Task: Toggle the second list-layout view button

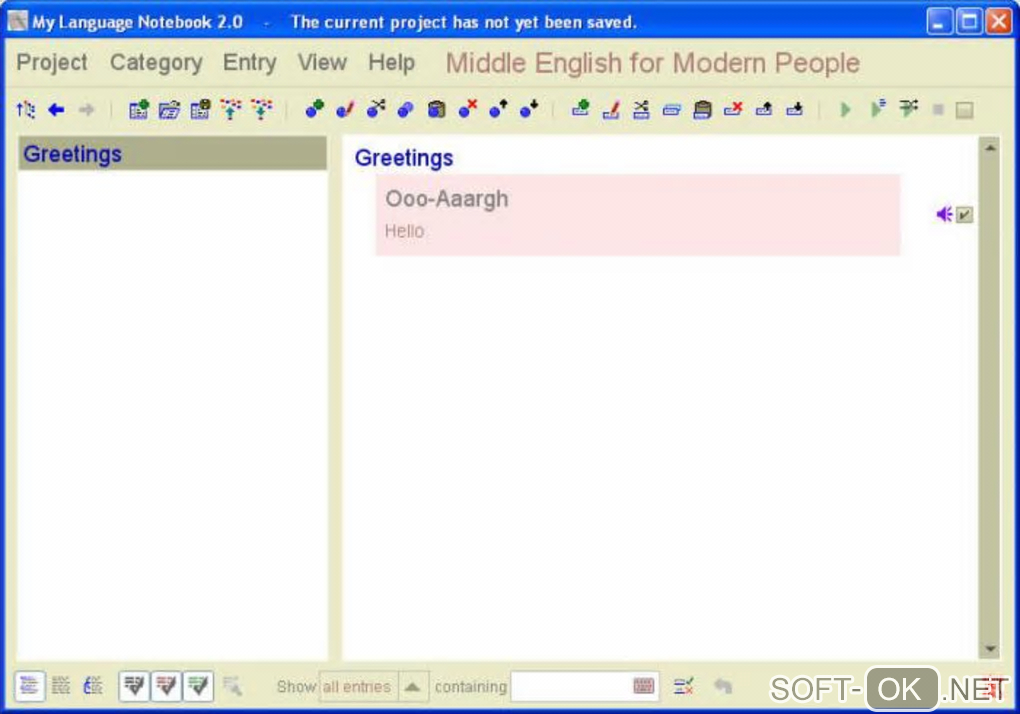Action: click(x=61, y=685)
